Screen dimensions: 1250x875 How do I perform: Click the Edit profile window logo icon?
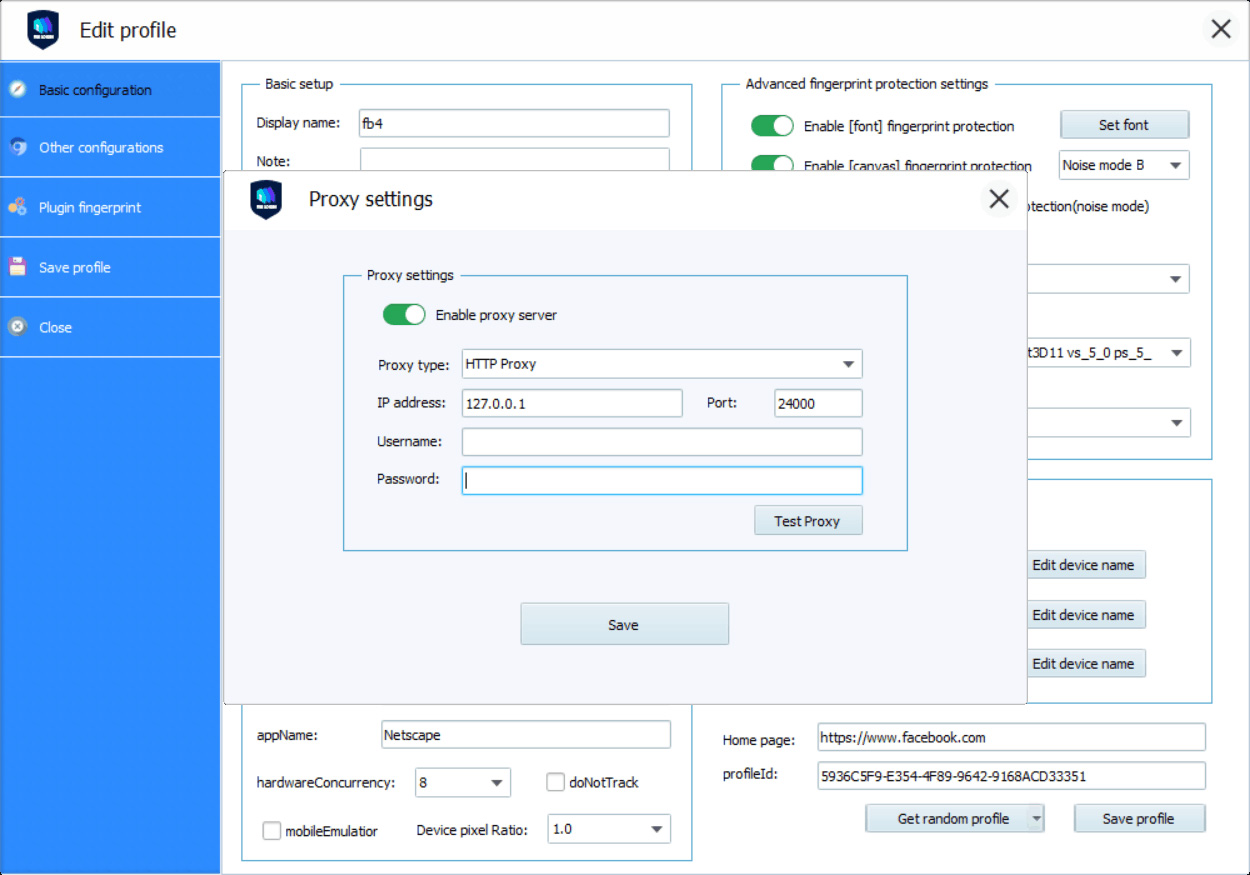[x=43, y=30]
